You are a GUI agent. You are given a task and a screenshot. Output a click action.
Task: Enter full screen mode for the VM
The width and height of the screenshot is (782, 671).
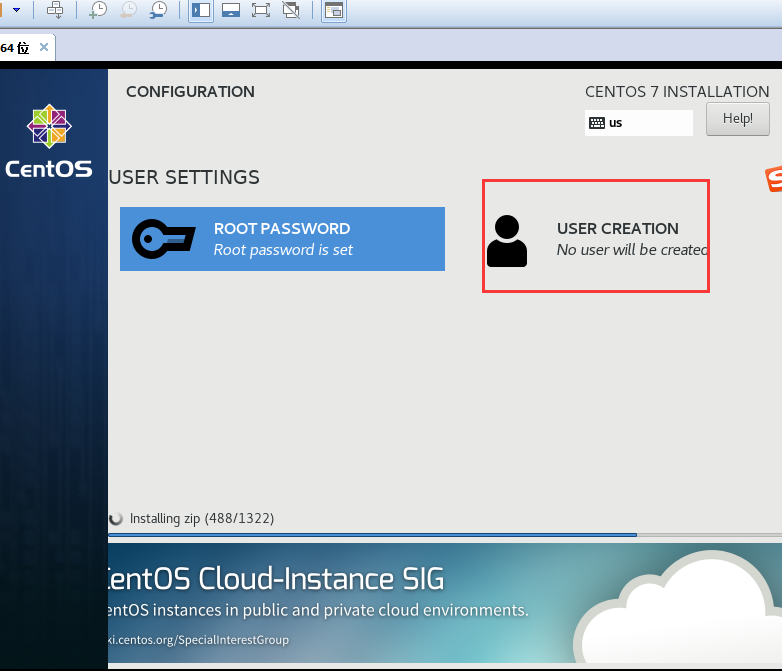point(261,10)
